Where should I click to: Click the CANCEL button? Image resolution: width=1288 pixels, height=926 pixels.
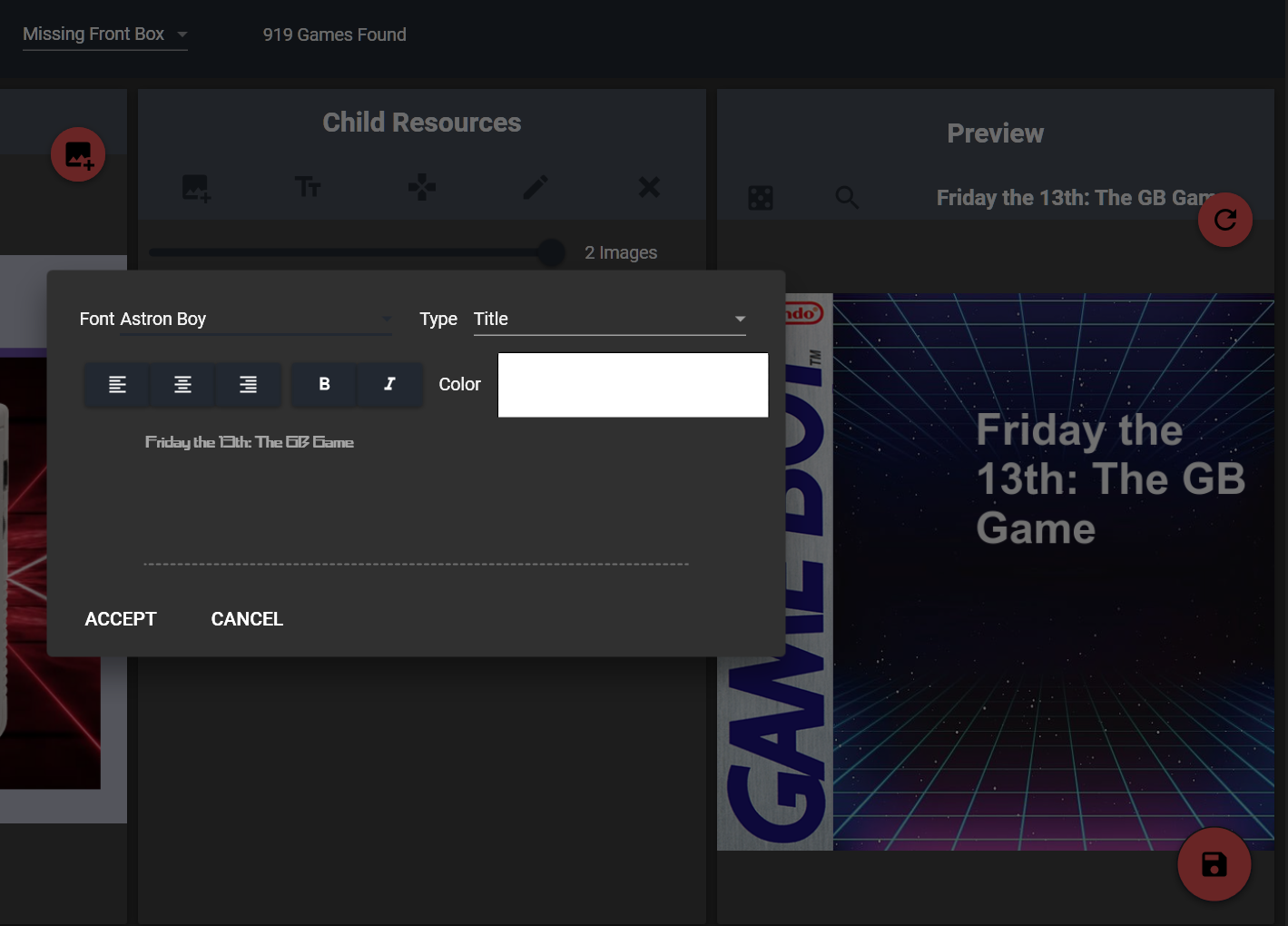pyautogui.click(x=247, y=619)
